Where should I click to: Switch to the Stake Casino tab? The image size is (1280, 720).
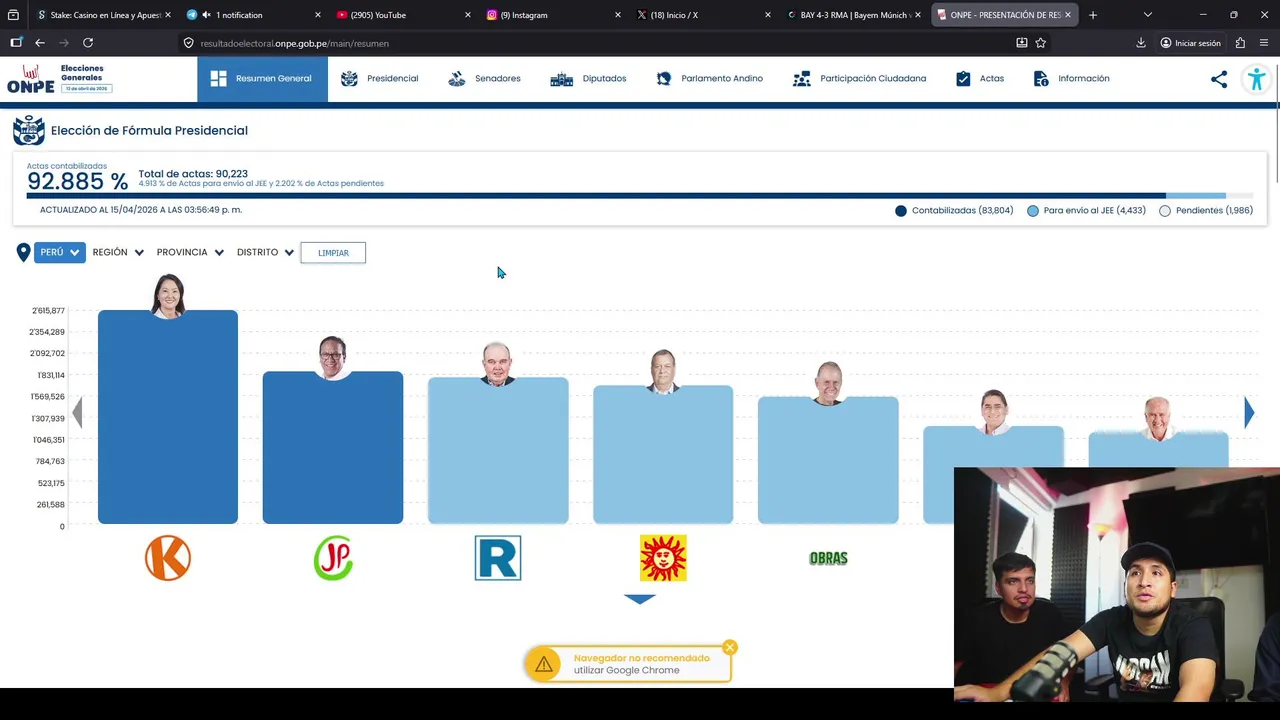coord(104,15)
